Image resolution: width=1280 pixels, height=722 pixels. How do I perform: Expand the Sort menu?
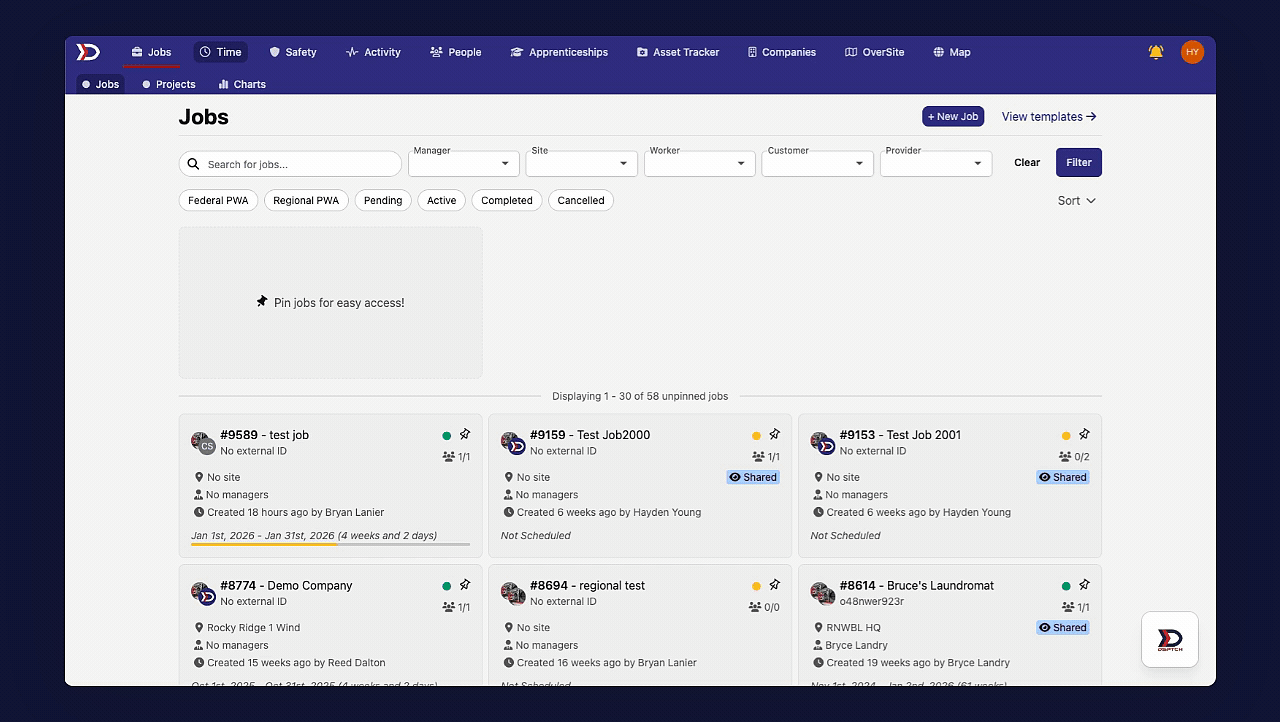tap(1077, 200)
